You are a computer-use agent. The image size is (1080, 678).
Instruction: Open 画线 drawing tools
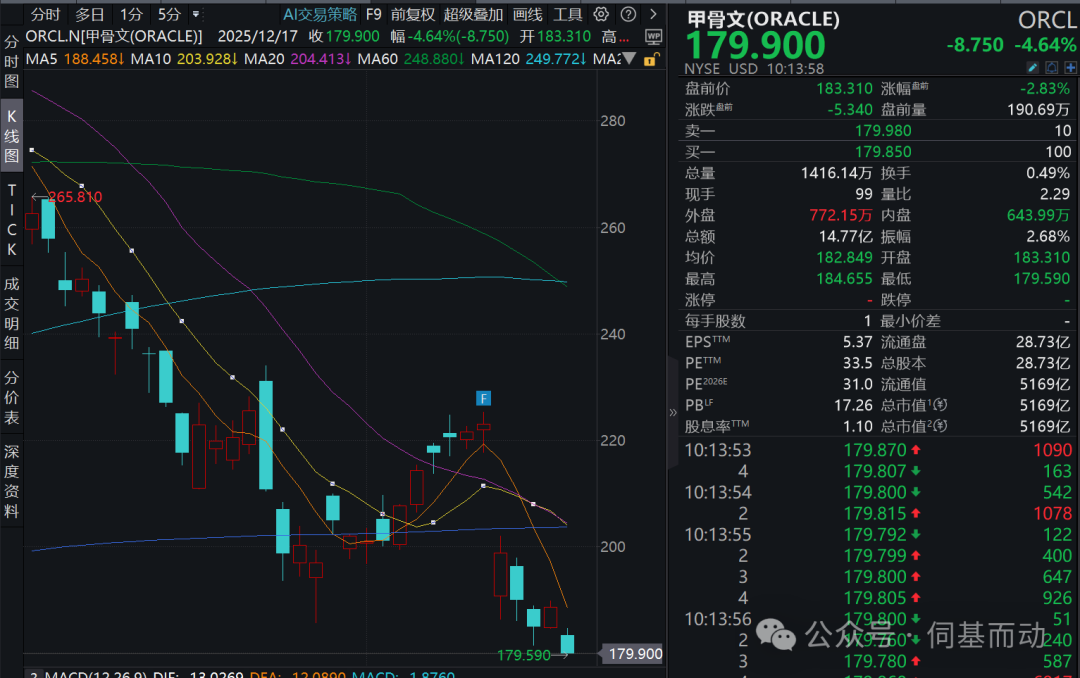pyautogui.click(x=528, y=14)
